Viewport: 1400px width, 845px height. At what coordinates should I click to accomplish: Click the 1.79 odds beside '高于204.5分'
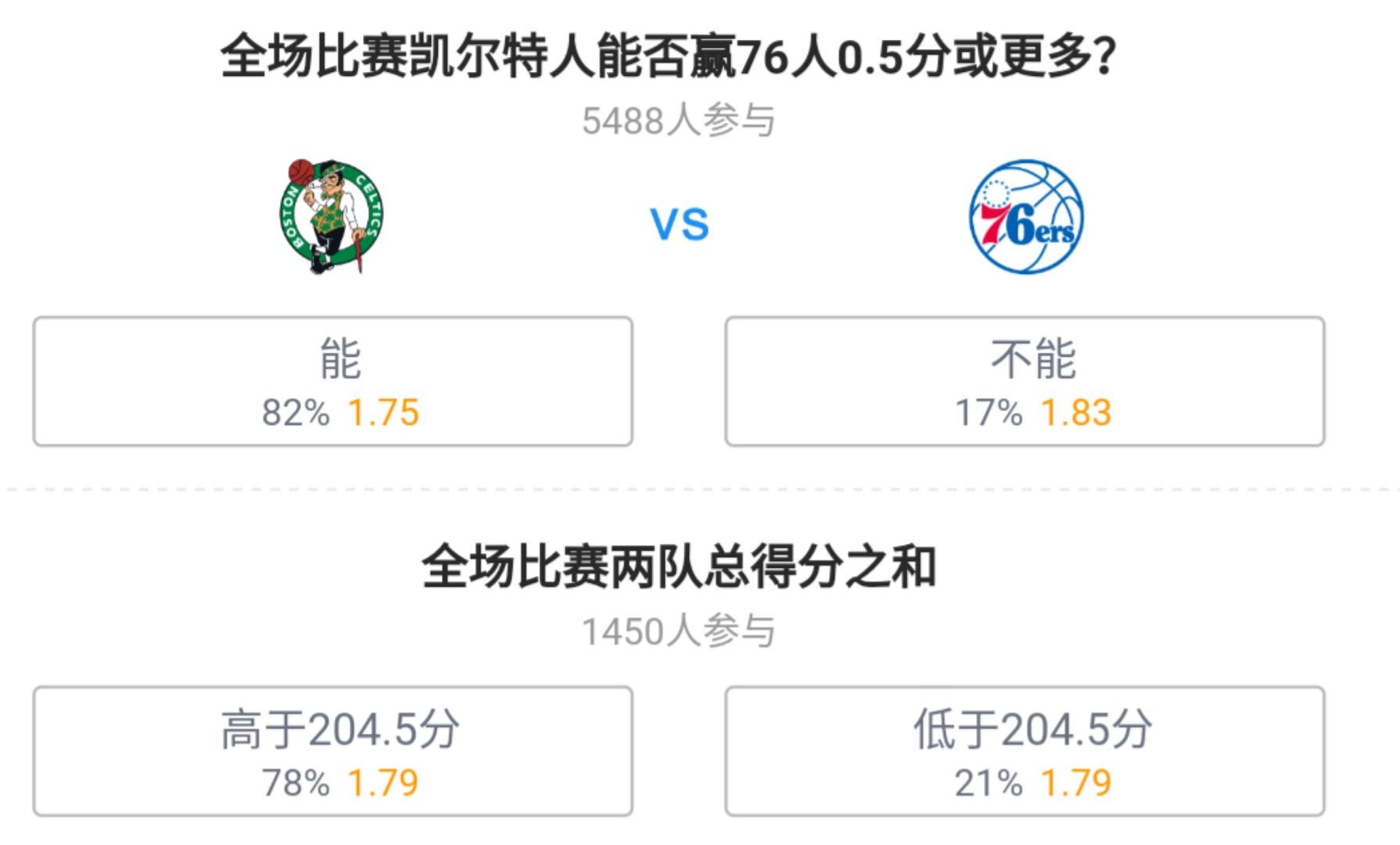383,780
